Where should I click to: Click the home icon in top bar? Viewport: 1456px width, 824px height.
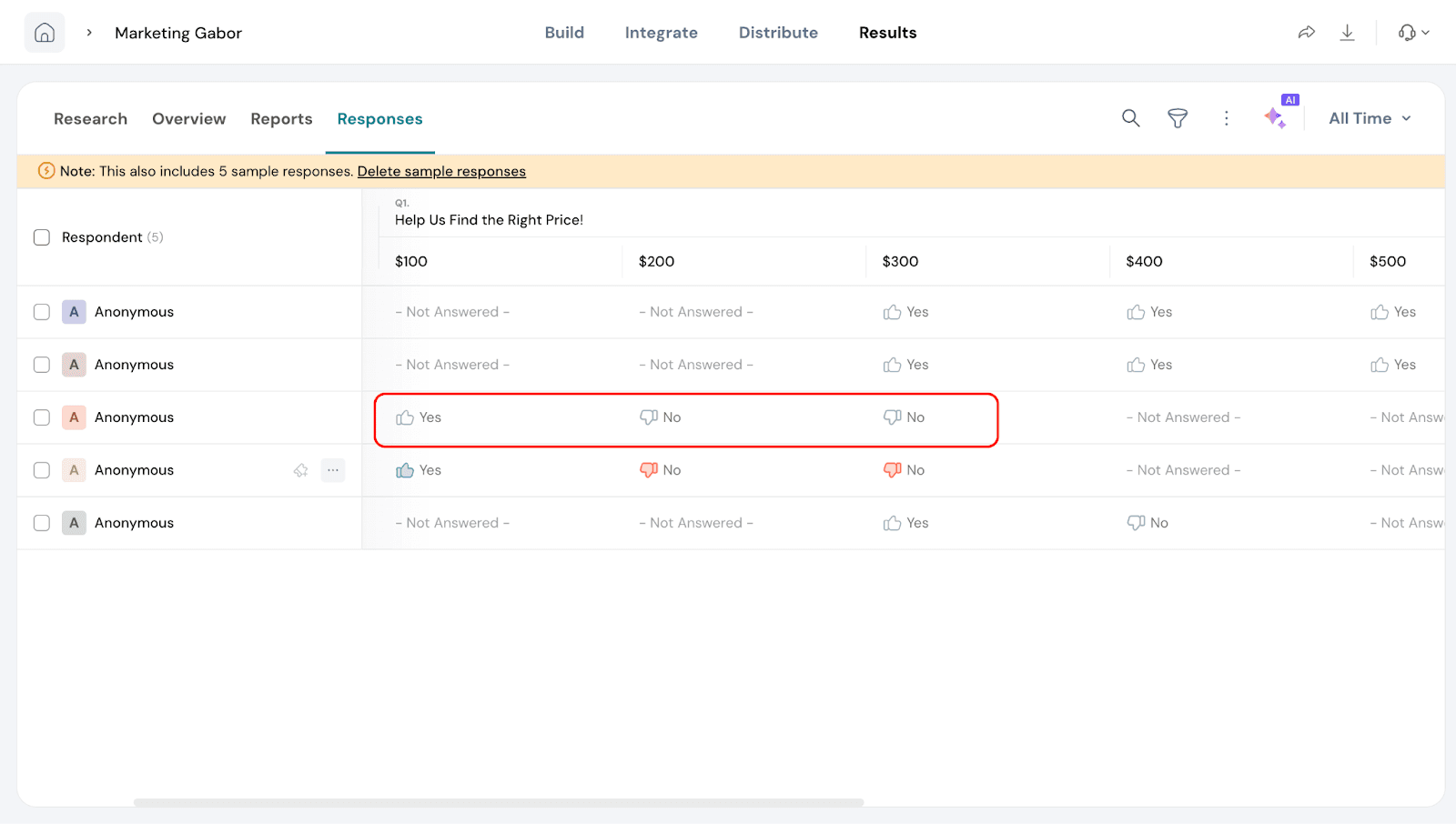(x=45, y=33)
